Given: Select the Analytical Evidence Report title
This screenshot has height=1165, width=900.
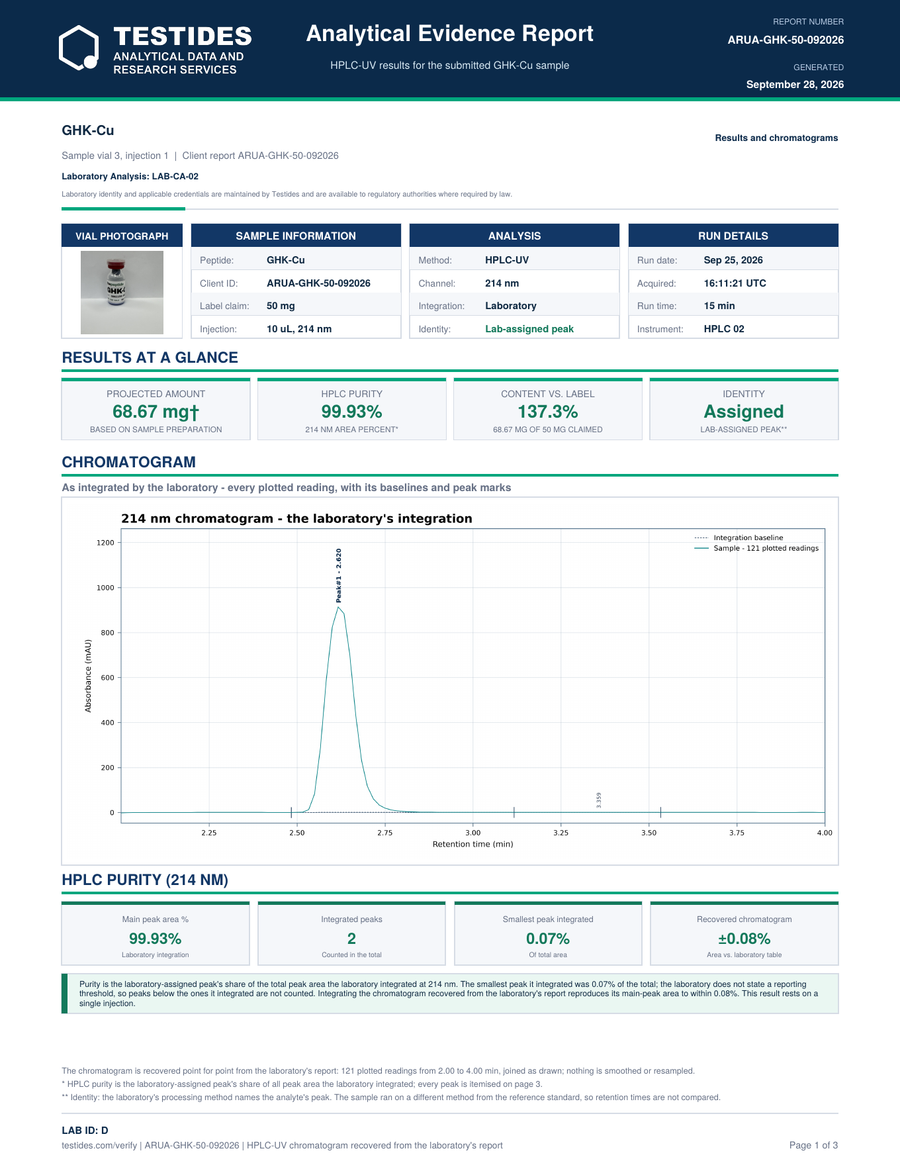Looking at the screenshot, I should (x=450, y=33).
